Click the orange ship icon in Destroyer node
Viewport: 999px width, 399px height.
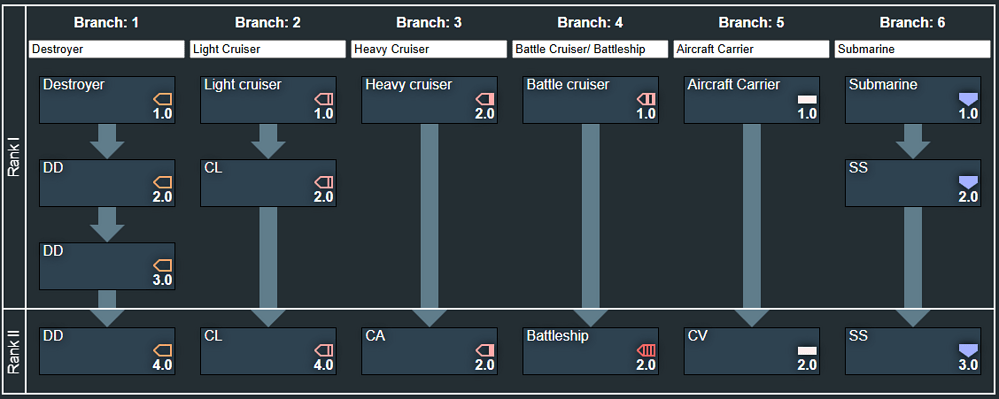(x=163, y=99)
